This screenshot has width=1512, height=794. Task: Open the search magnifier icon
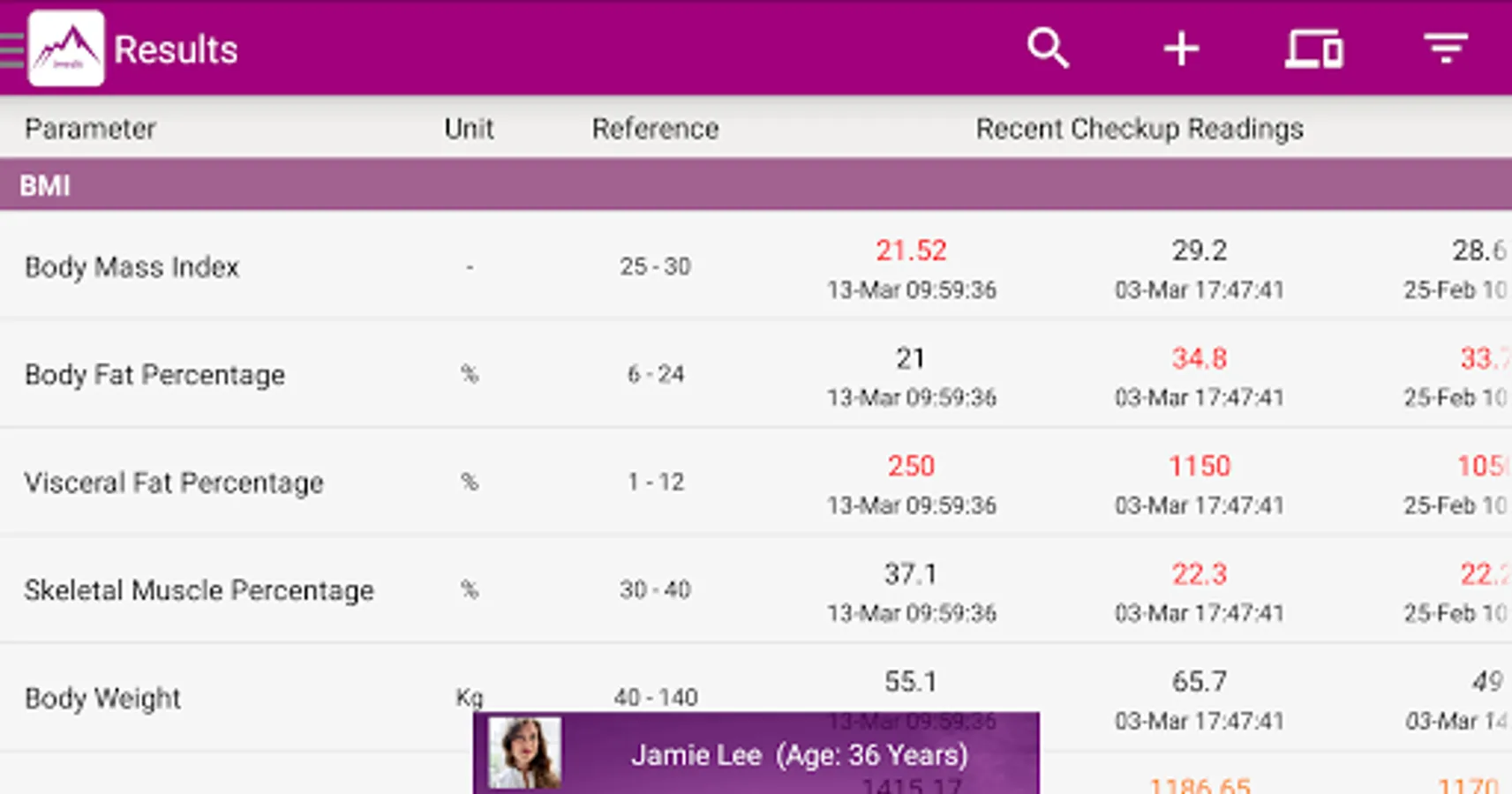[1048, 49]
